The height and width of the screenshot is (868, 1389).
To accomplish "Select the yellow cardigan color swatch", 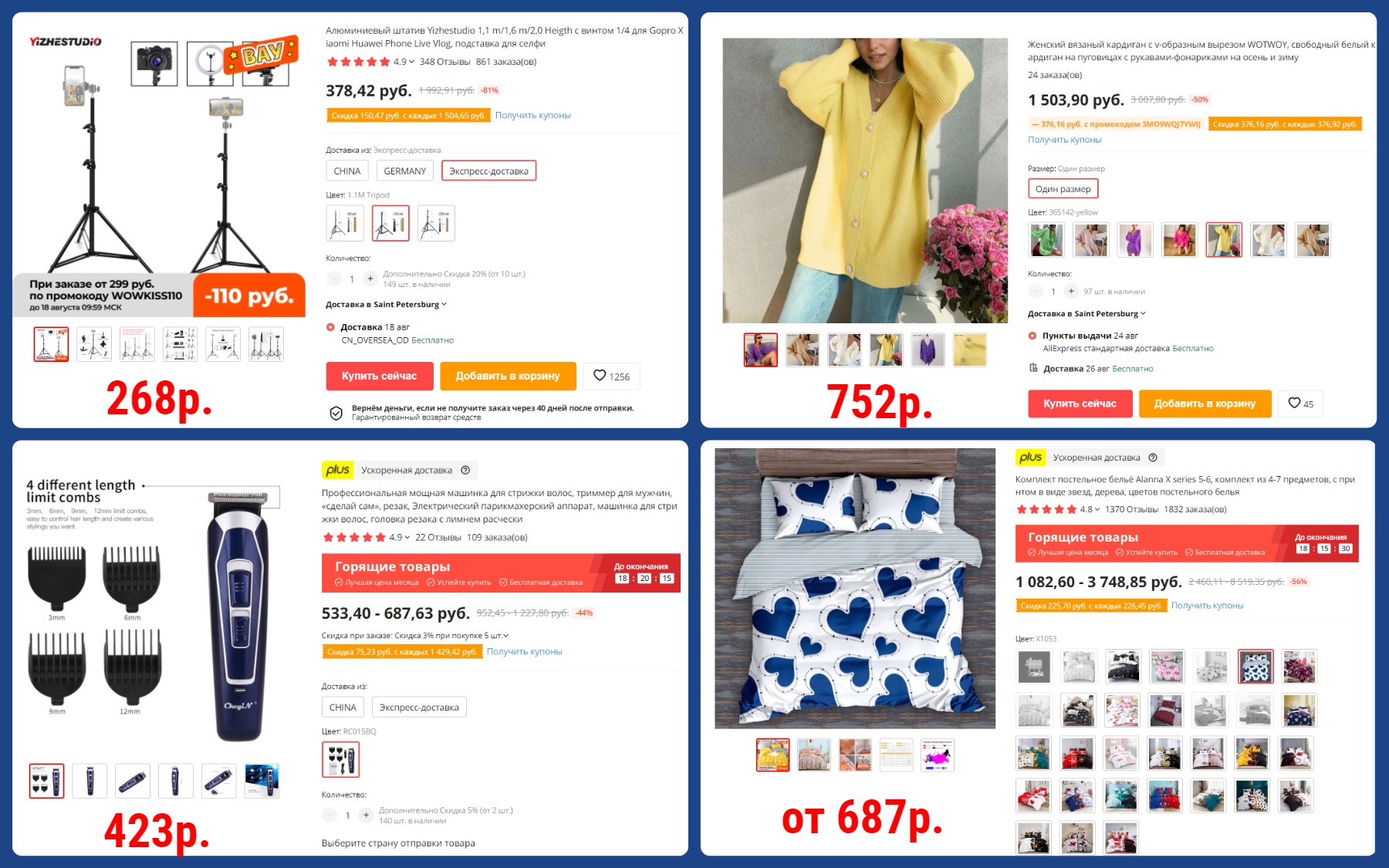I will 1224,240.
